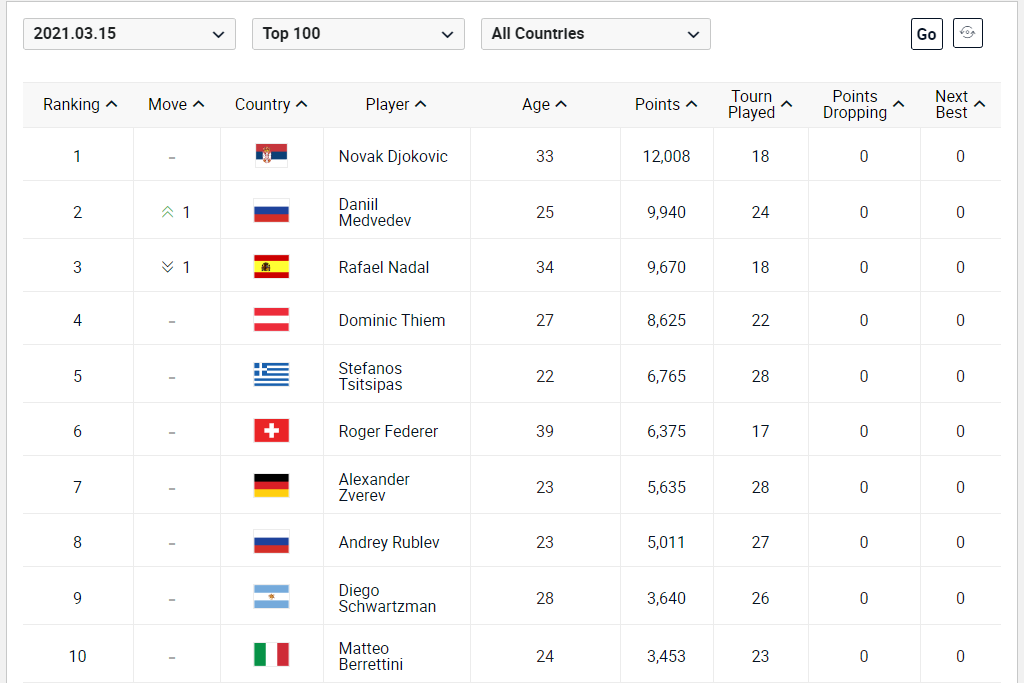This screenshot has height=683, width=1024.
Task: Open the All Countries filter dropdown
Action: coord(595,34)
